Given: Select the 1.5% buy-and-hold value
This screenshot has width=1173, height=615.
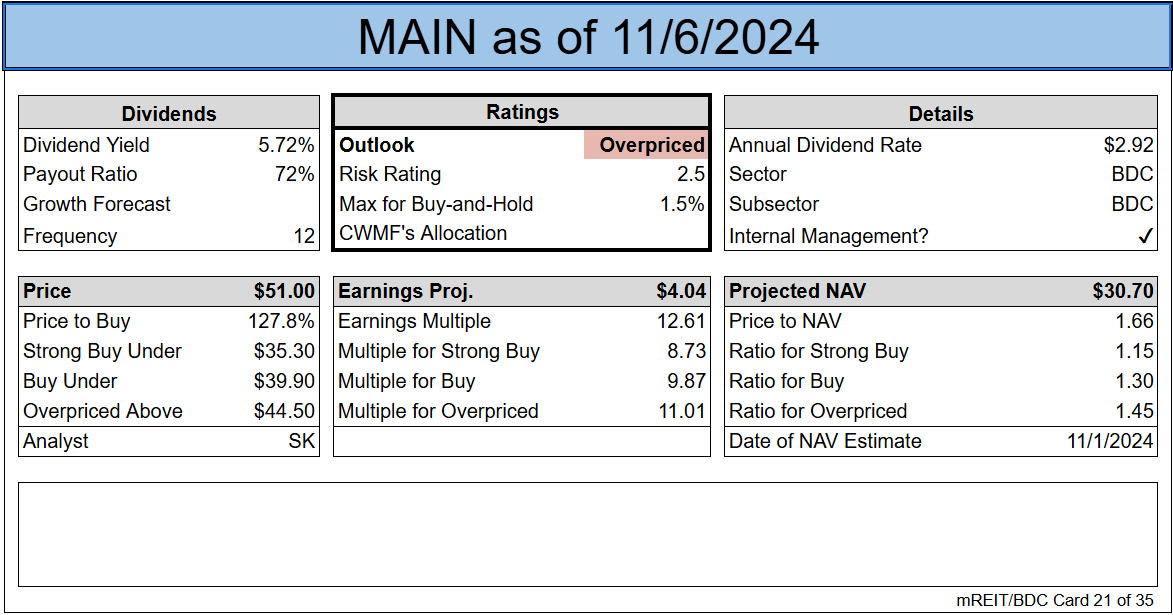Looking at the screenshot, I should tap(682, 204).
